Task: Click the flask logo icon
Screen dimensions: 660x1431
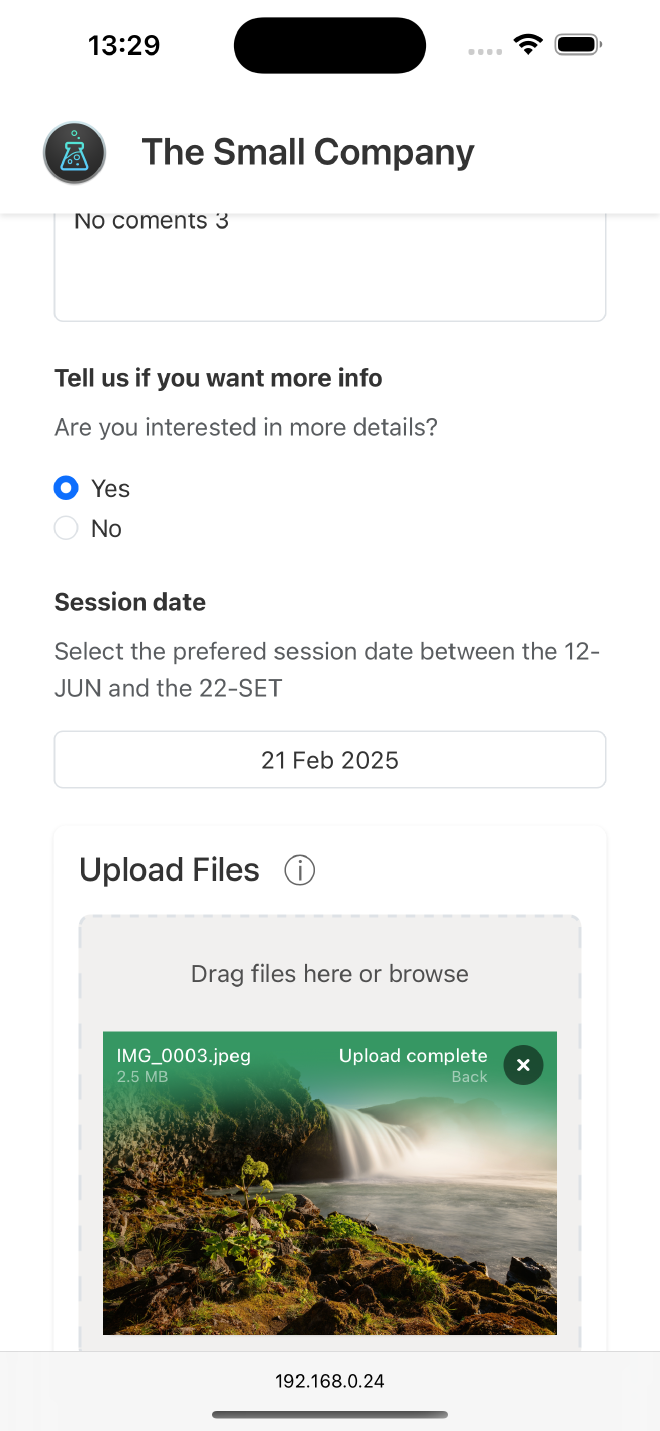Action: (75, 153)
